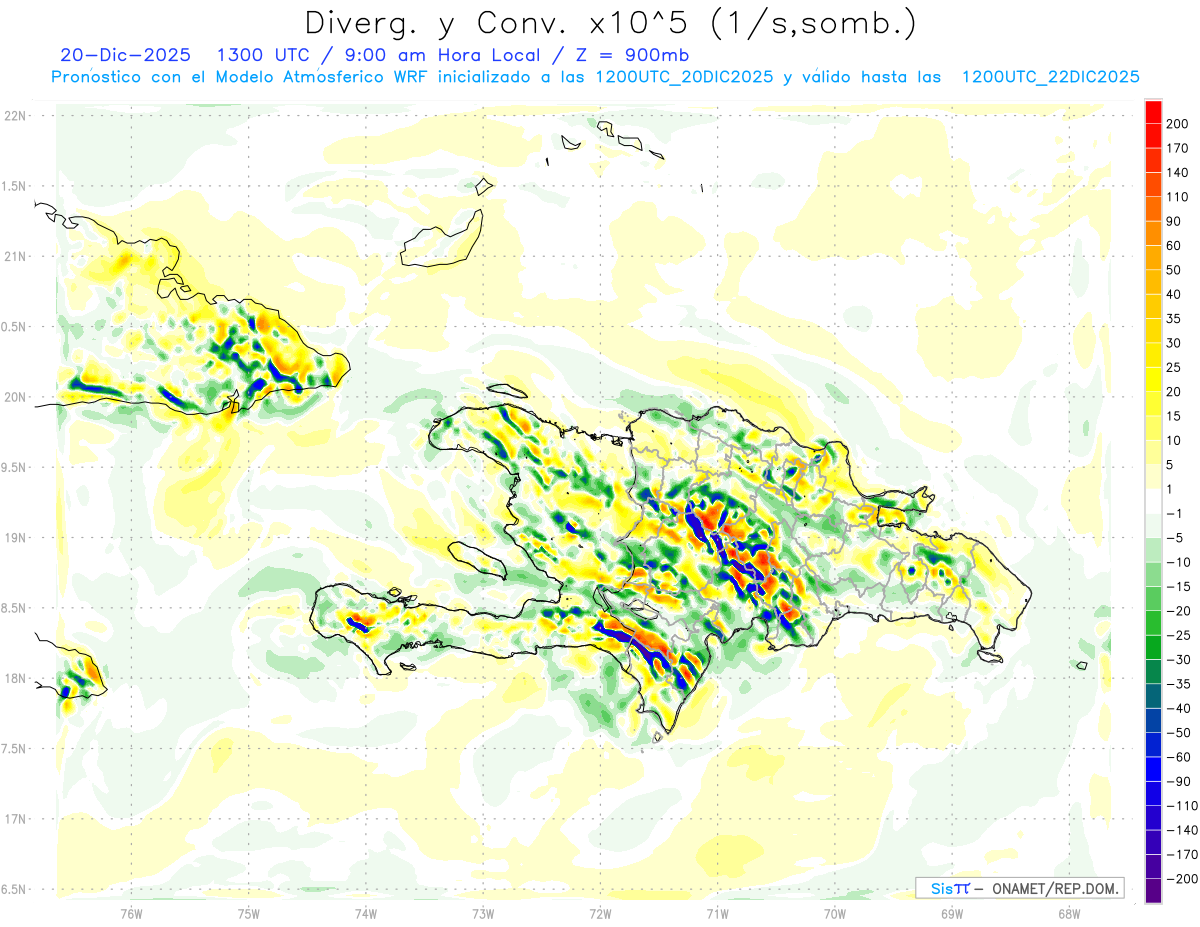Viewport: 1200px width, 927px height.
Task: Click the blue segment between -60 and -90
Action: coord(1154,769)
